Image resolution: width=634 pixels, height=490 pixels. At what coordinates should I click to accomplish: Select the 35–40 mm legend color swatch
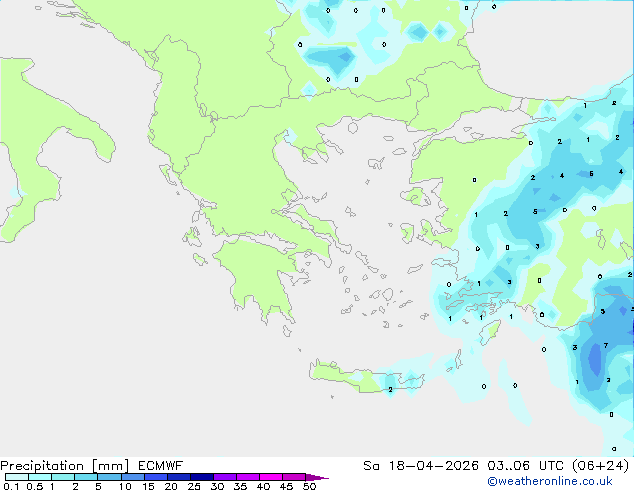pyautogui.click(x=247, y=477)
